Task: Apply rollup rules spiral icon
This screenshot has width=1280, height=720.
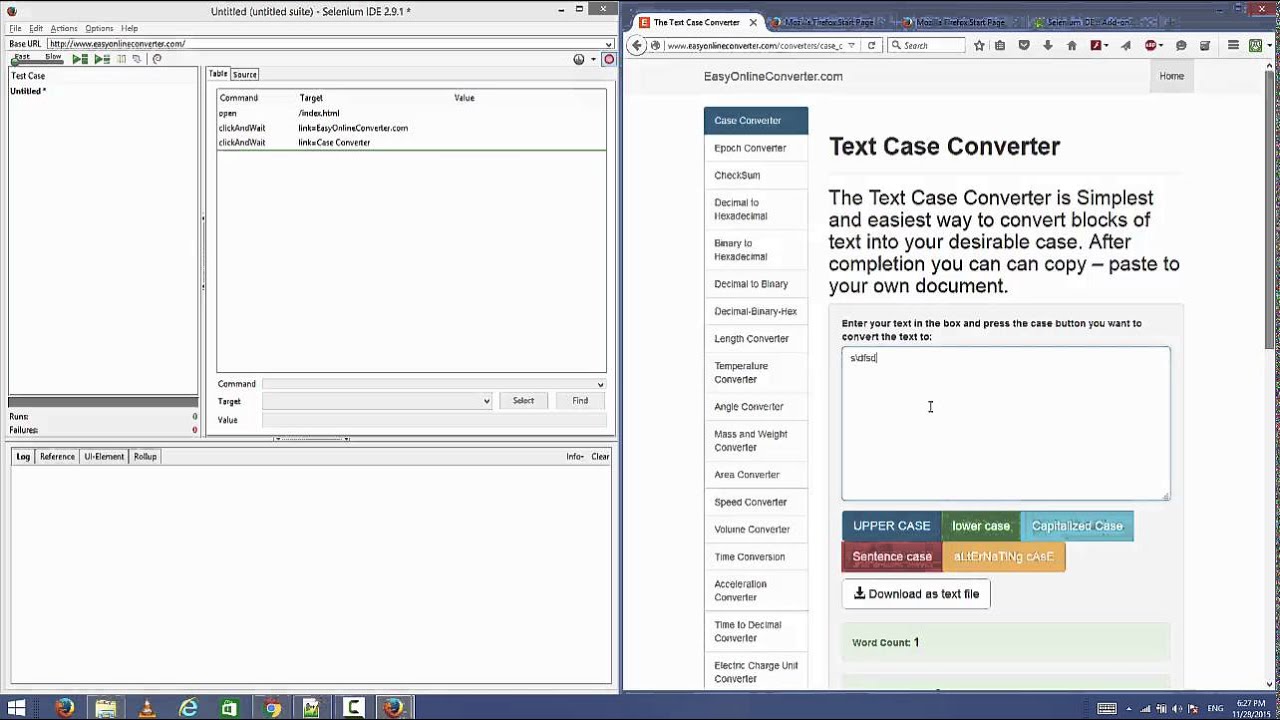Action: click(157, 59)
